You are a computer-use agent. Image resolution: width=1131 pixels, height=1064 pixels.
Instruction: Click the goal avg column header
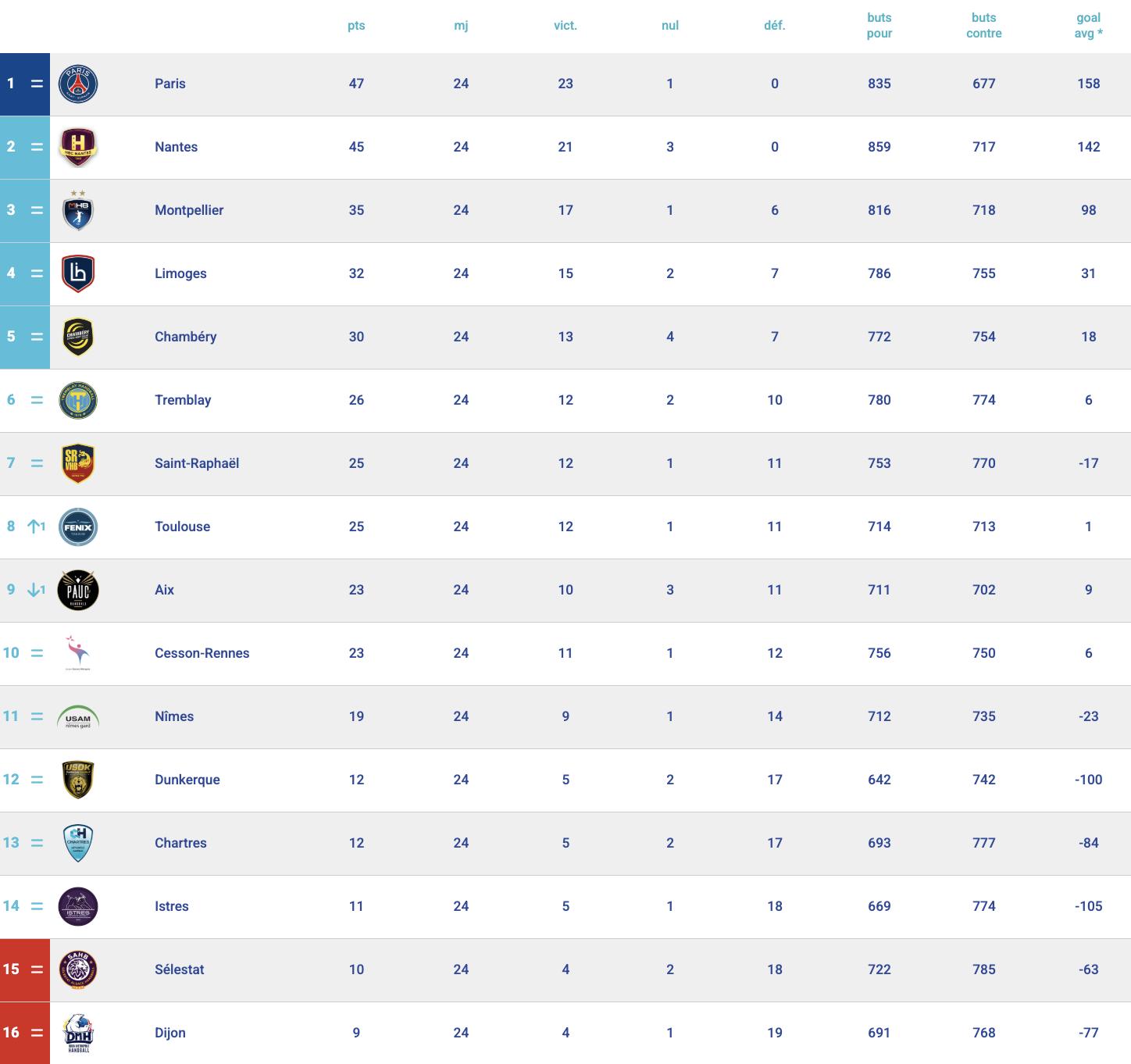point(1088,26)
